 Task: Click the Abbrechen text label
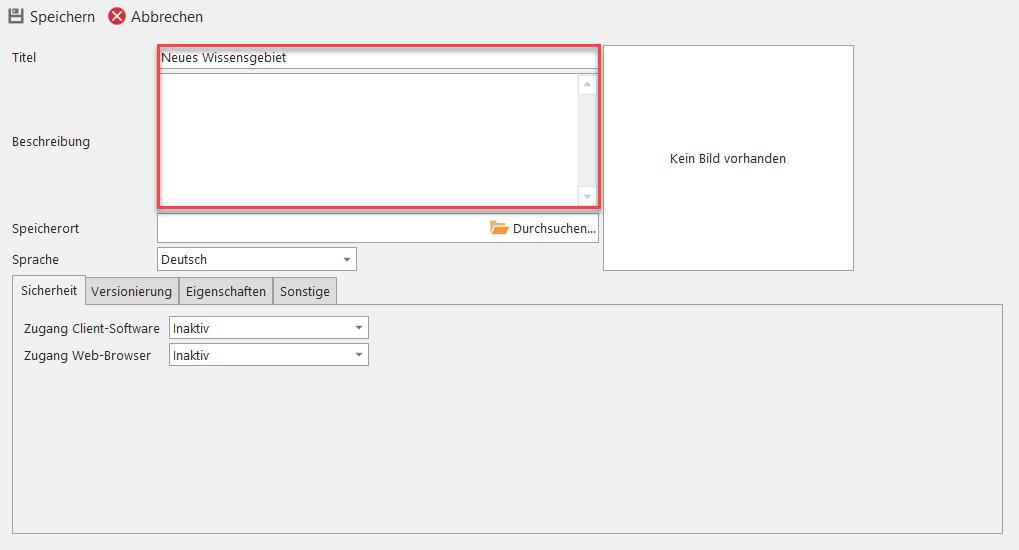point(167,17)
